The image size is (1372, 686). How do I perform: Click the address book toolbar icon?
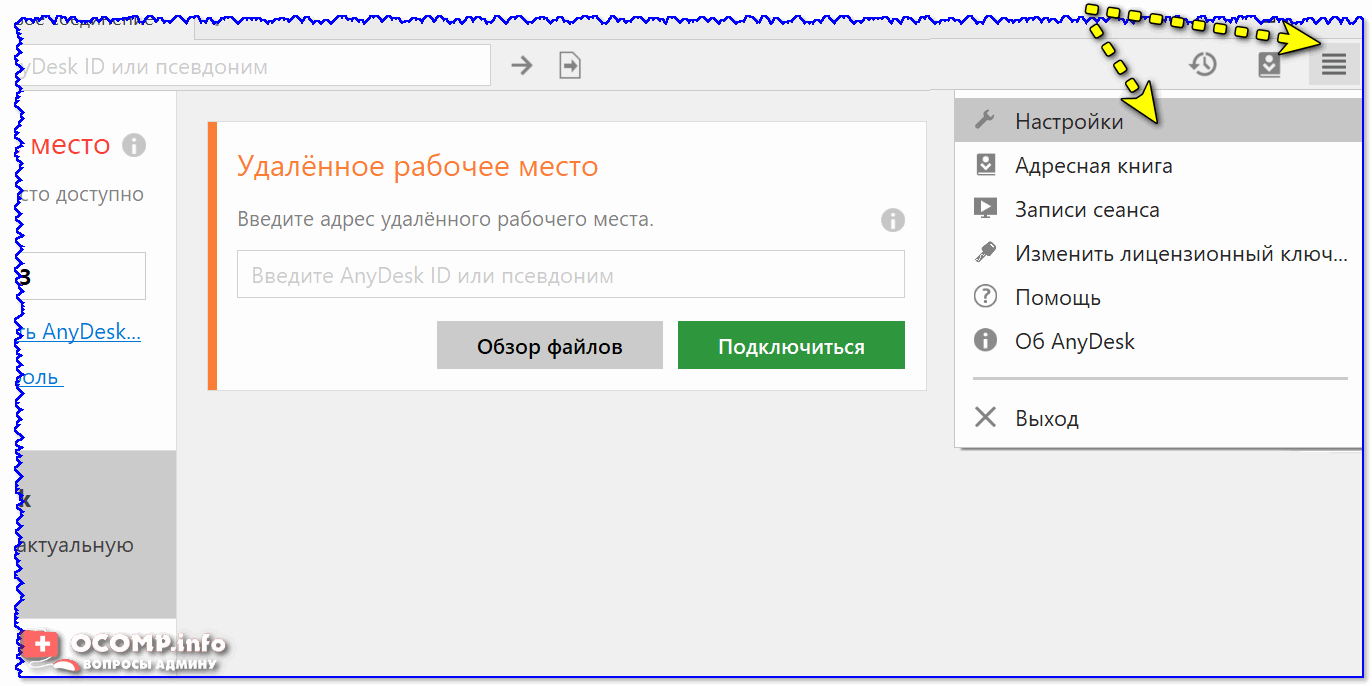tap(1269, 65)
